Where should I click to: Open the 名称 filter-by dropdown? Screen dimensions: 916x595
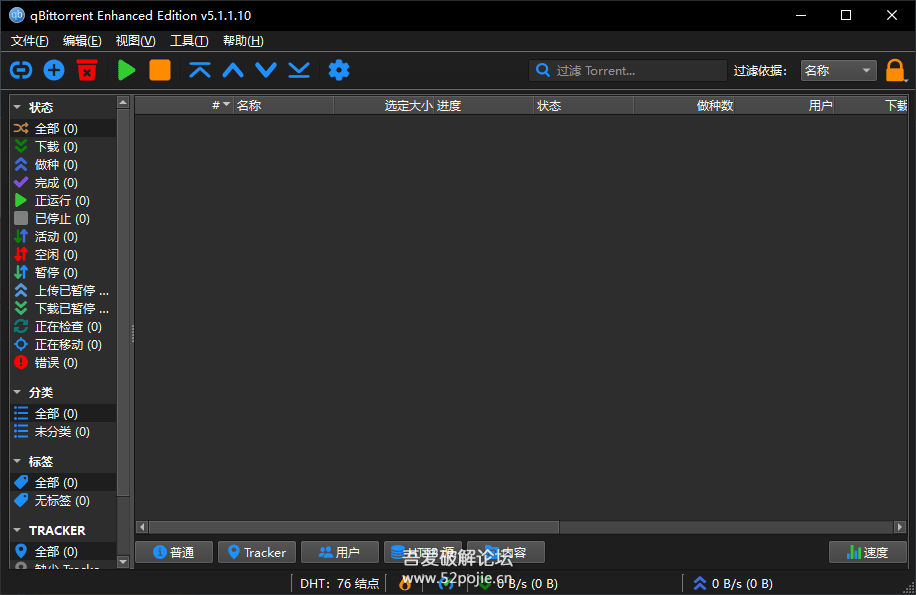[839, 71]
